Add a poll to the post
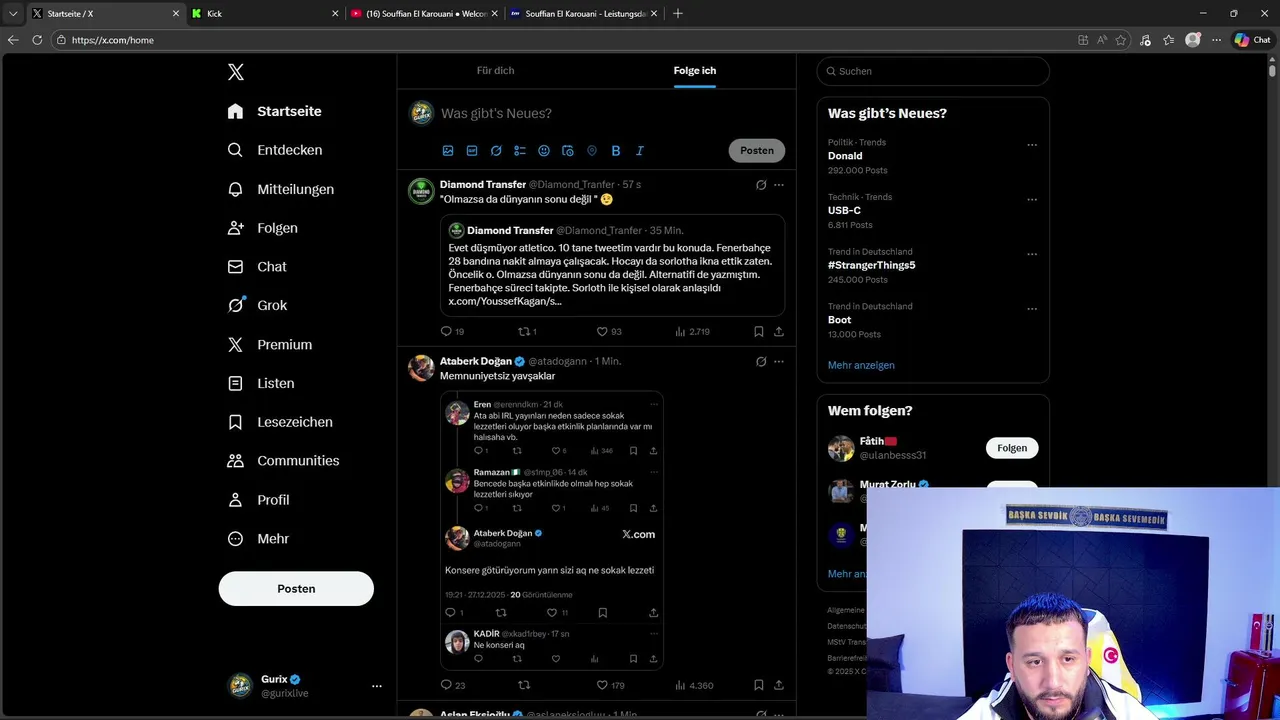The image size is (1280, 720). point(520,151)
